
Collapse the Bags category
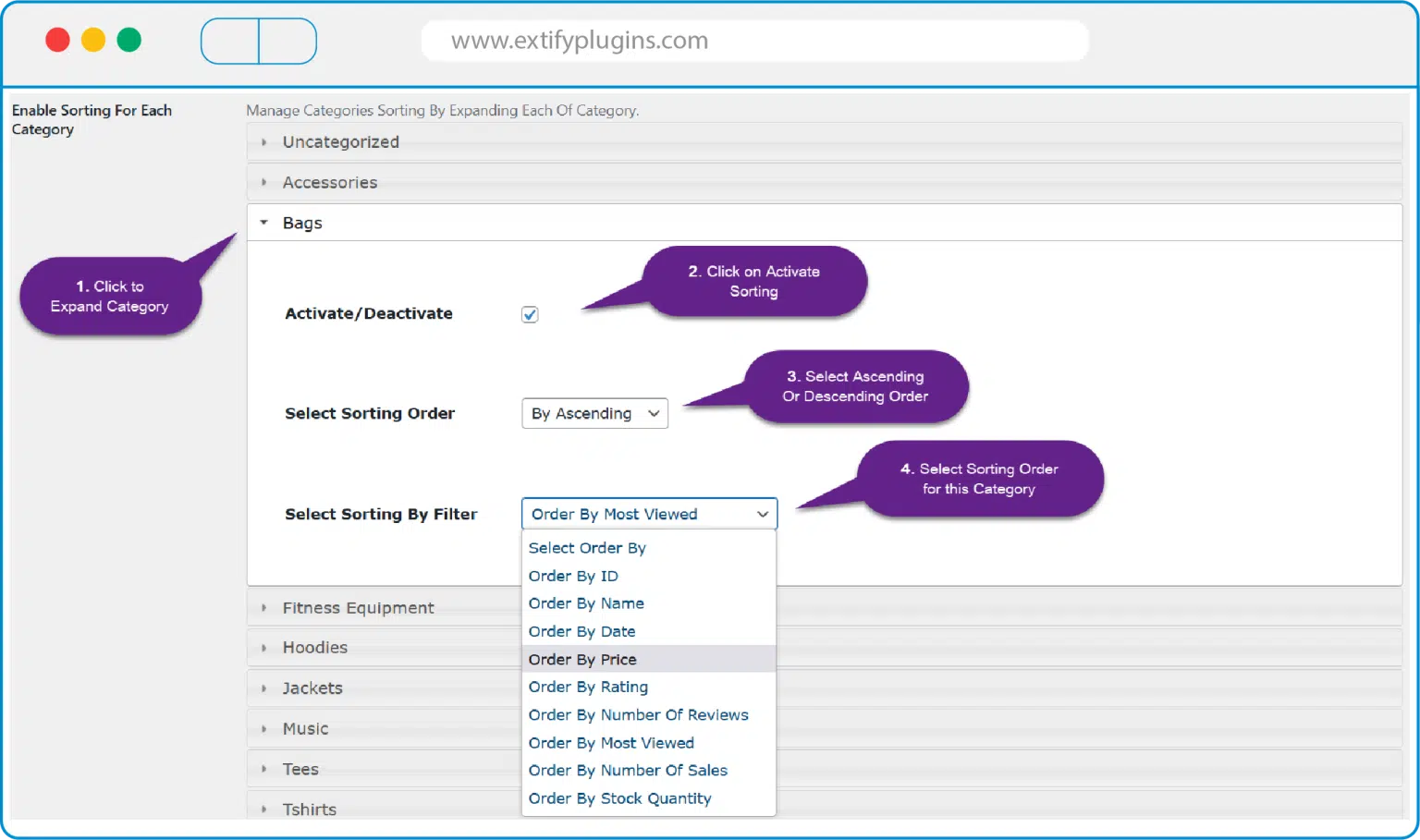pos(302,224)
